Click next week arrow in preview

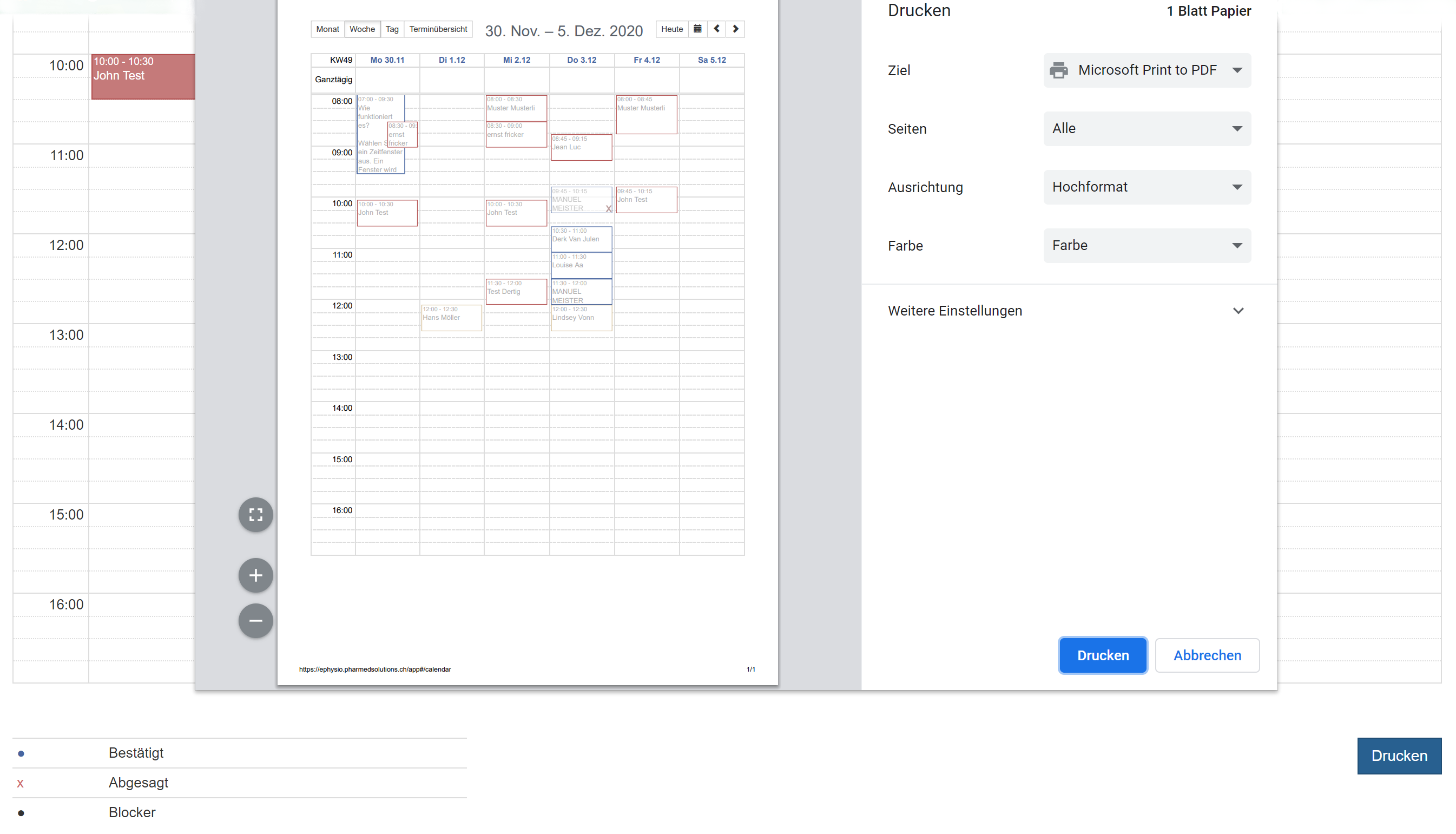click(x=735, y=29)
